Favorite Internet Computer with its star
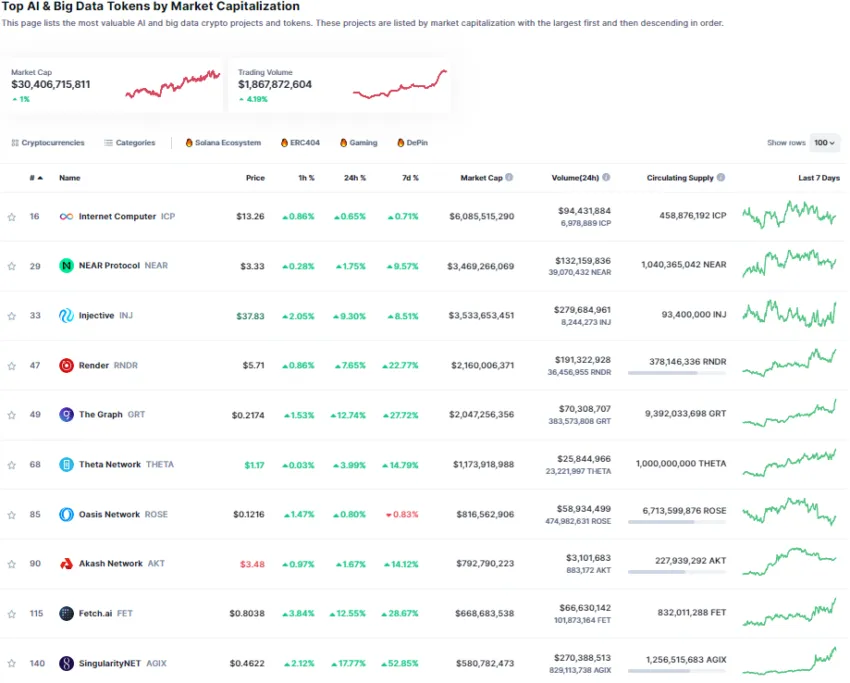The width and height of the screenshot is (850, 683). pos(11,217)
